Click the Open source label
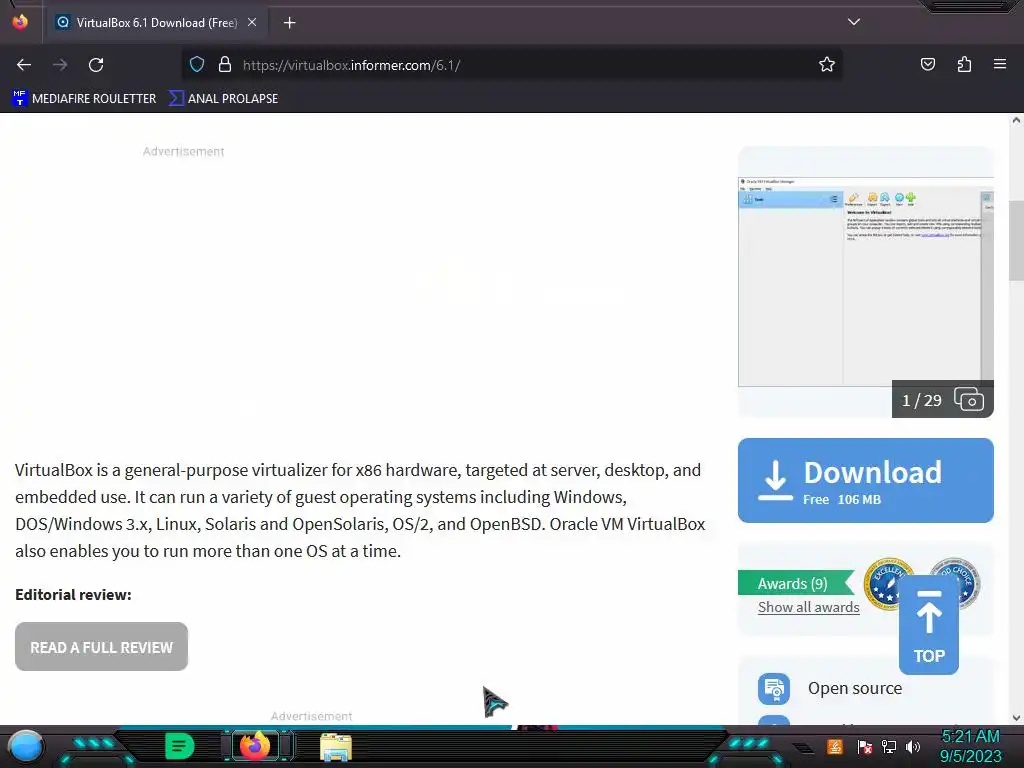 coord(855,688)
